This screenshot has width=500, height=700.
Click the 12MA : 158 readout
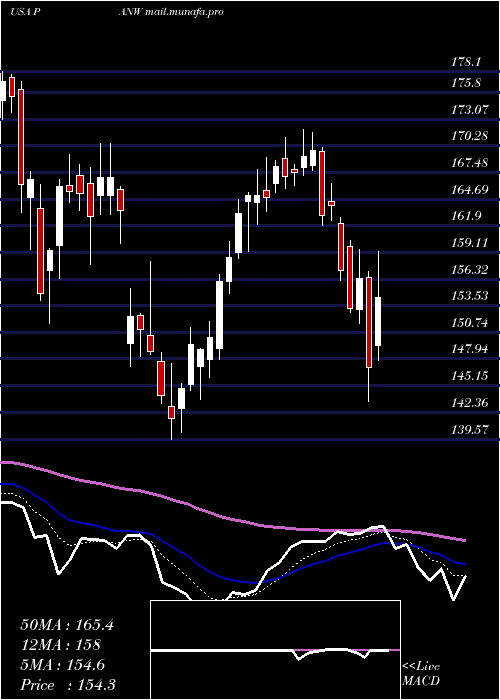point(61,645)
